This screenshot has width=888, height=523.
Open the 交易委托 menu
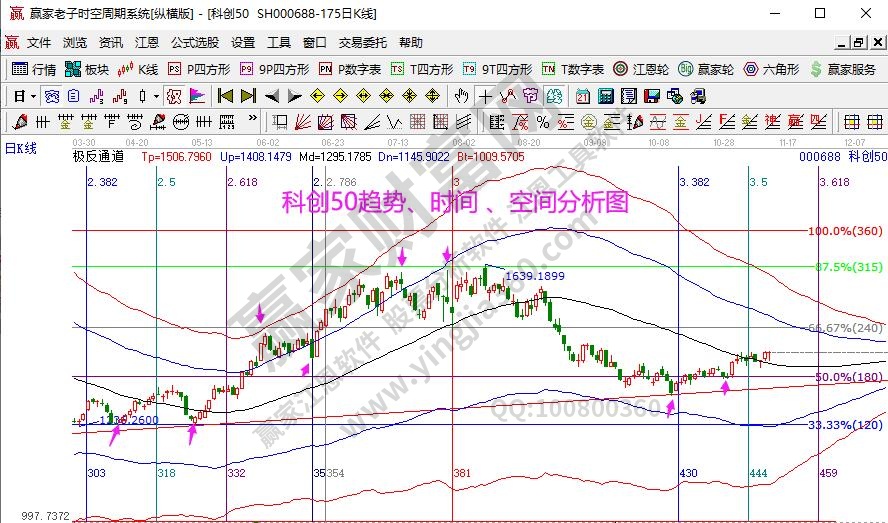pos(362,43)
